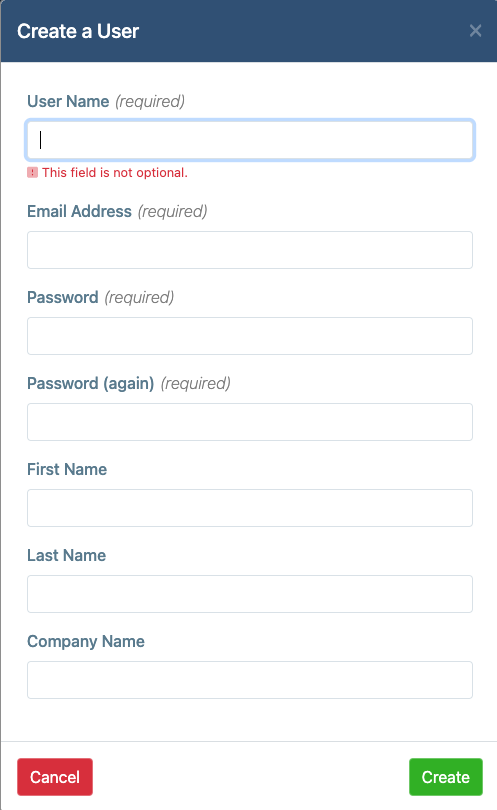The image size is (497, 810).
Task: Click the 'This field is not optional' message
Action: tap(115, 173)
